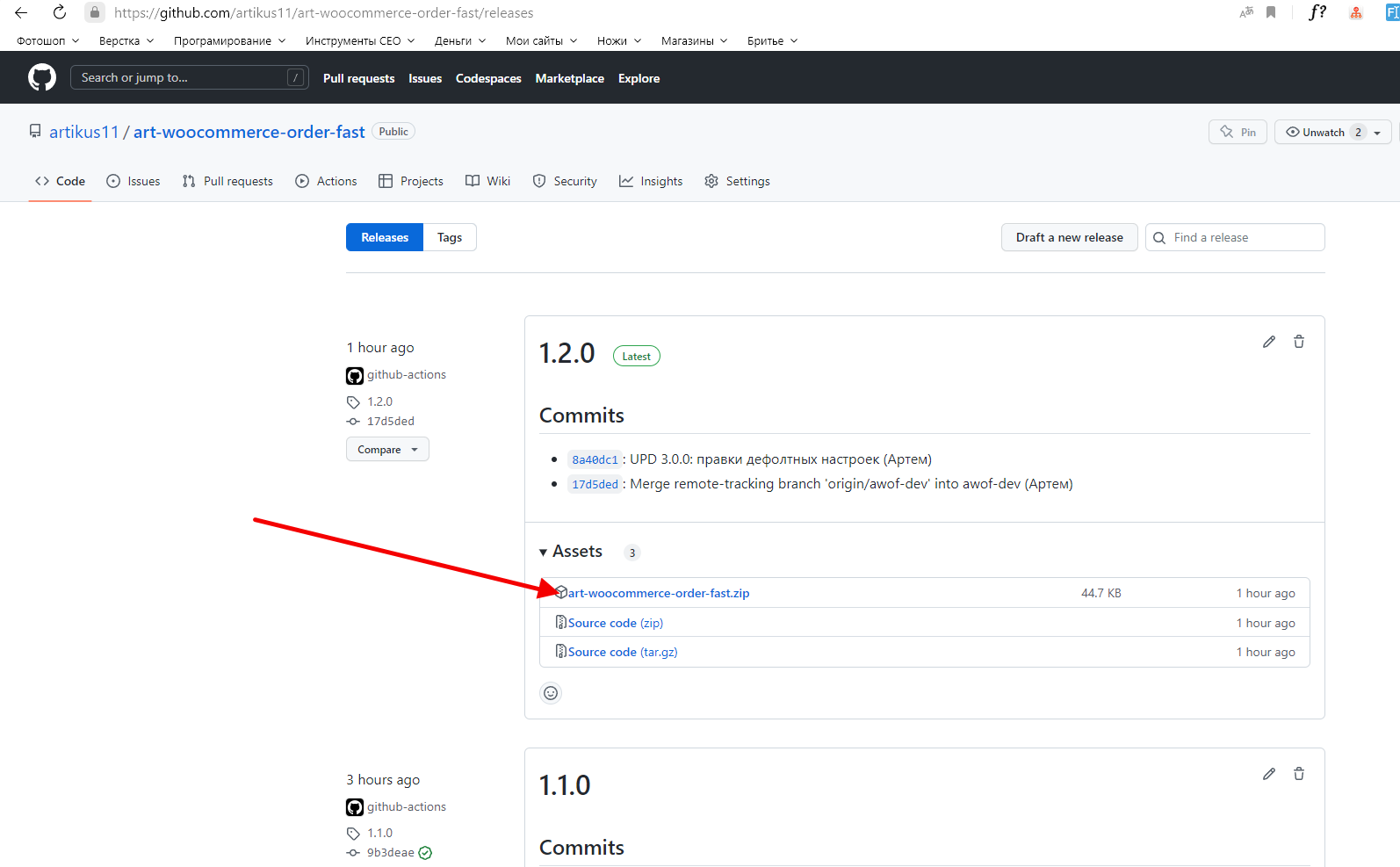Select the Releases tab
Viewport: 1400px width, 867px height.
pos(385,237)
